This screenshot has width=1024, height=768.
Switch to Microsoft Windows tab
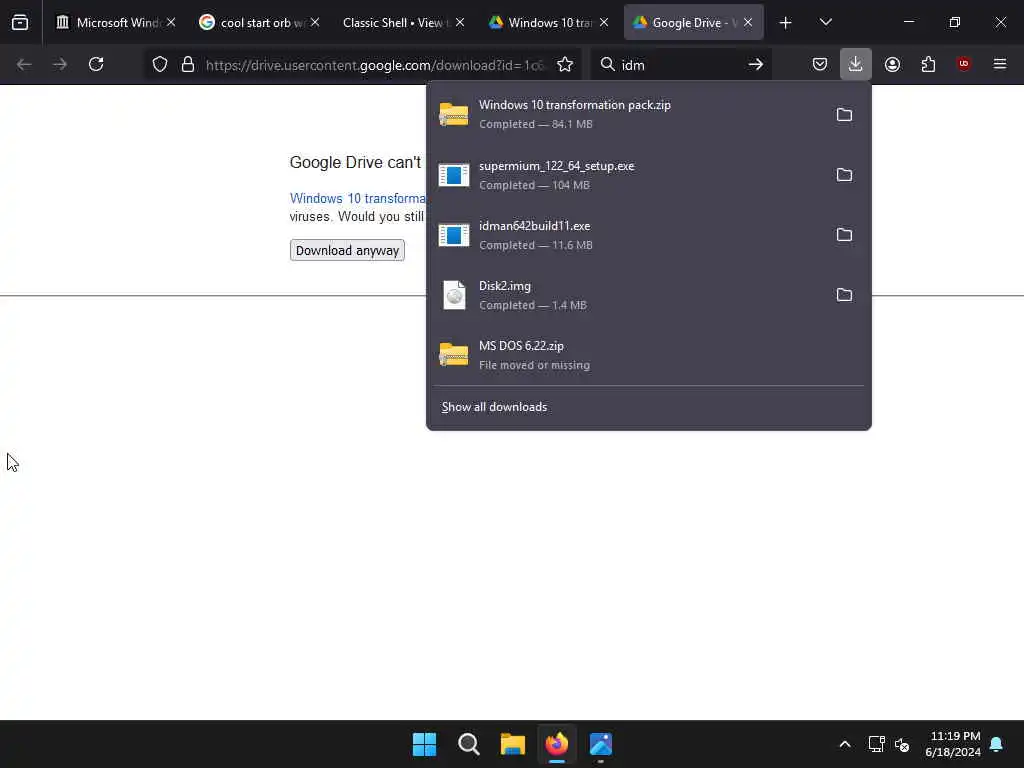point(118,23)
